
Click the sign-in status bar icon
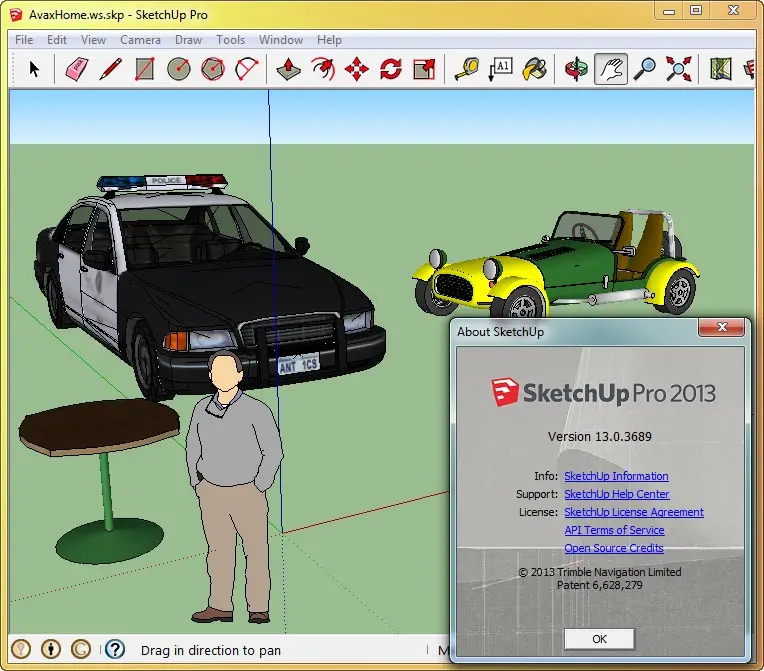[x=81, y=649]
